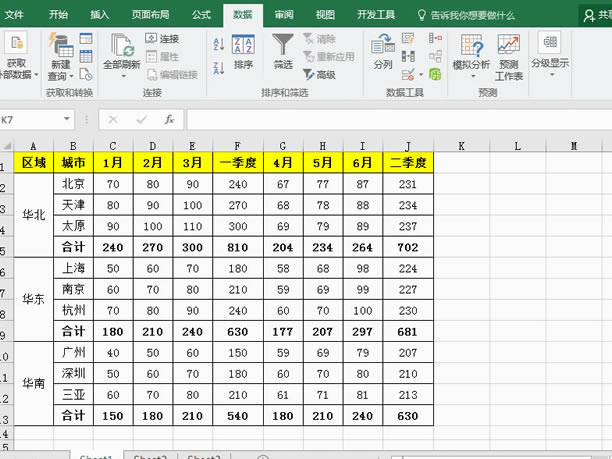Click the Select All corner triangle
Image resolution: width=612 pixels, height=459 pixels.
point(7,146)
